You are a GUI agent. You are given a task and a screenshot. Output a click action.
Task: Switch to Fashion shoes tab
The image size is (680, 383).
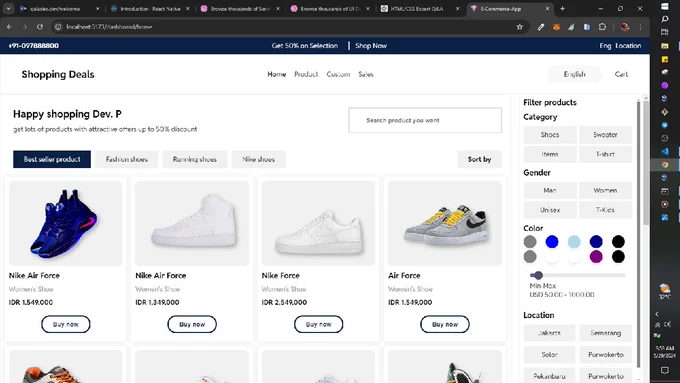pyautogui.click(x=127, y=159)
